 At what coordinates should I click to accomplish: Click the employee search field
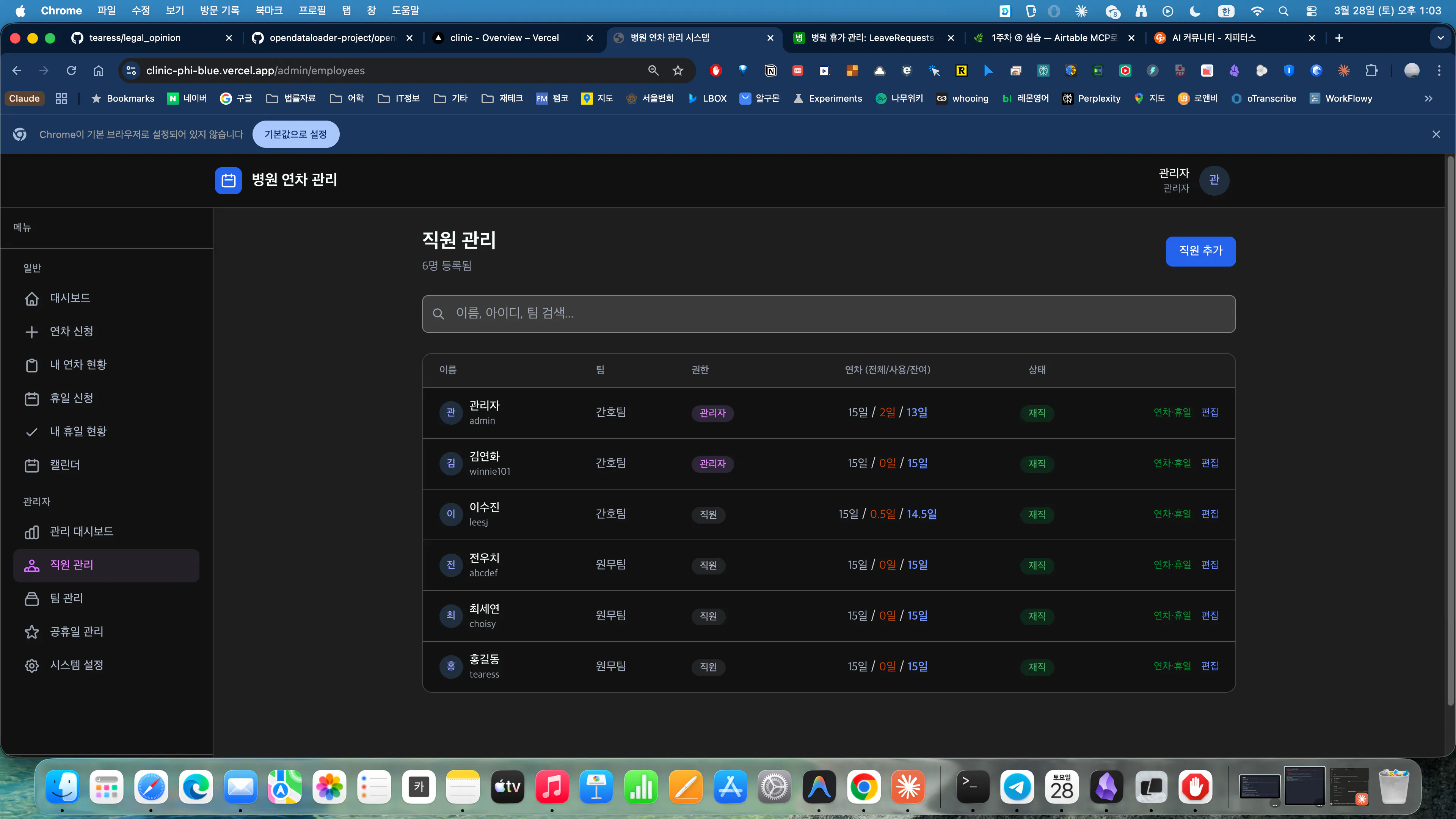pos(828,314)
